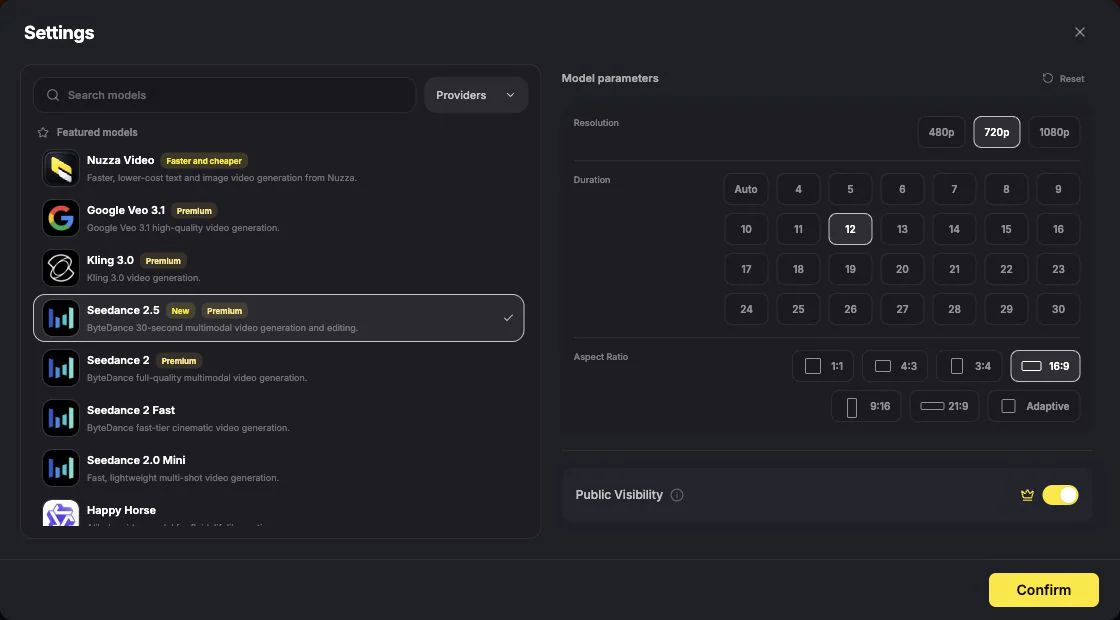Click the star icon beside Featured models

pyautogui.click(x=43, y=132)
